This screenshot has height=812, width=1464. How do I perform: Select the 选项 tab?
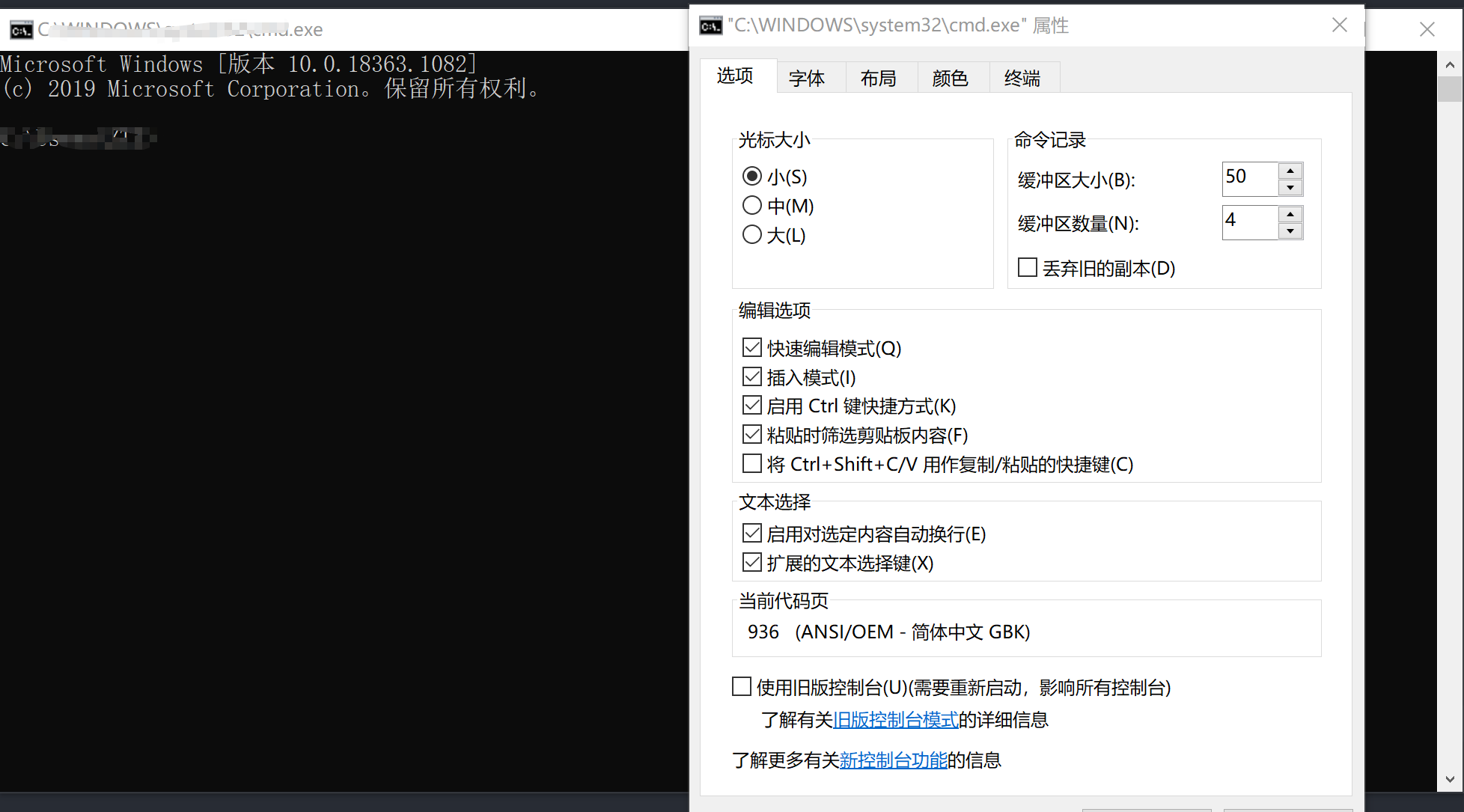(x=735, y=76)
